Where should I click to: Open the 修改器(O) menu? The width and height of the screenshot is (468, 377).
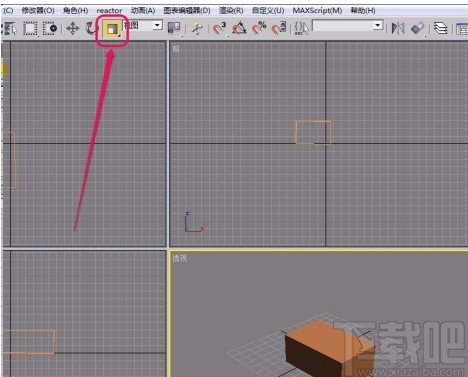coord(38,10)
